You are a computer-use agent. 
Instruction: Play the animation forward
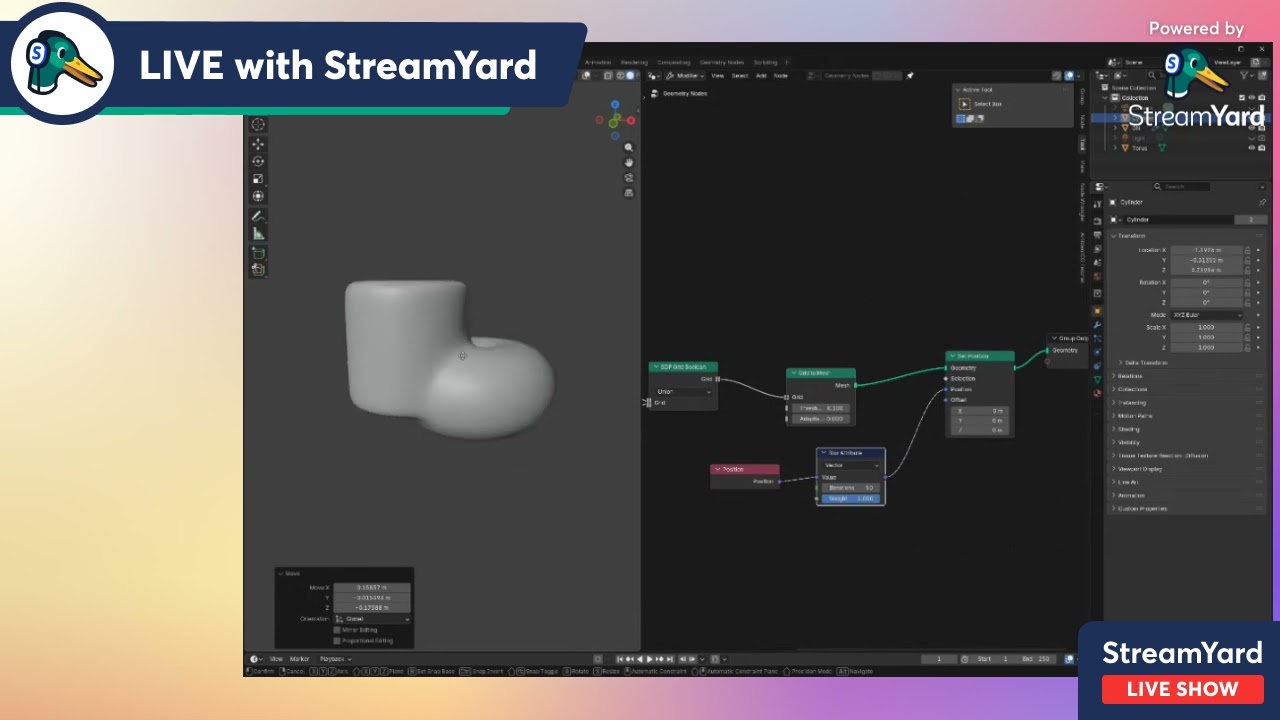649,659
